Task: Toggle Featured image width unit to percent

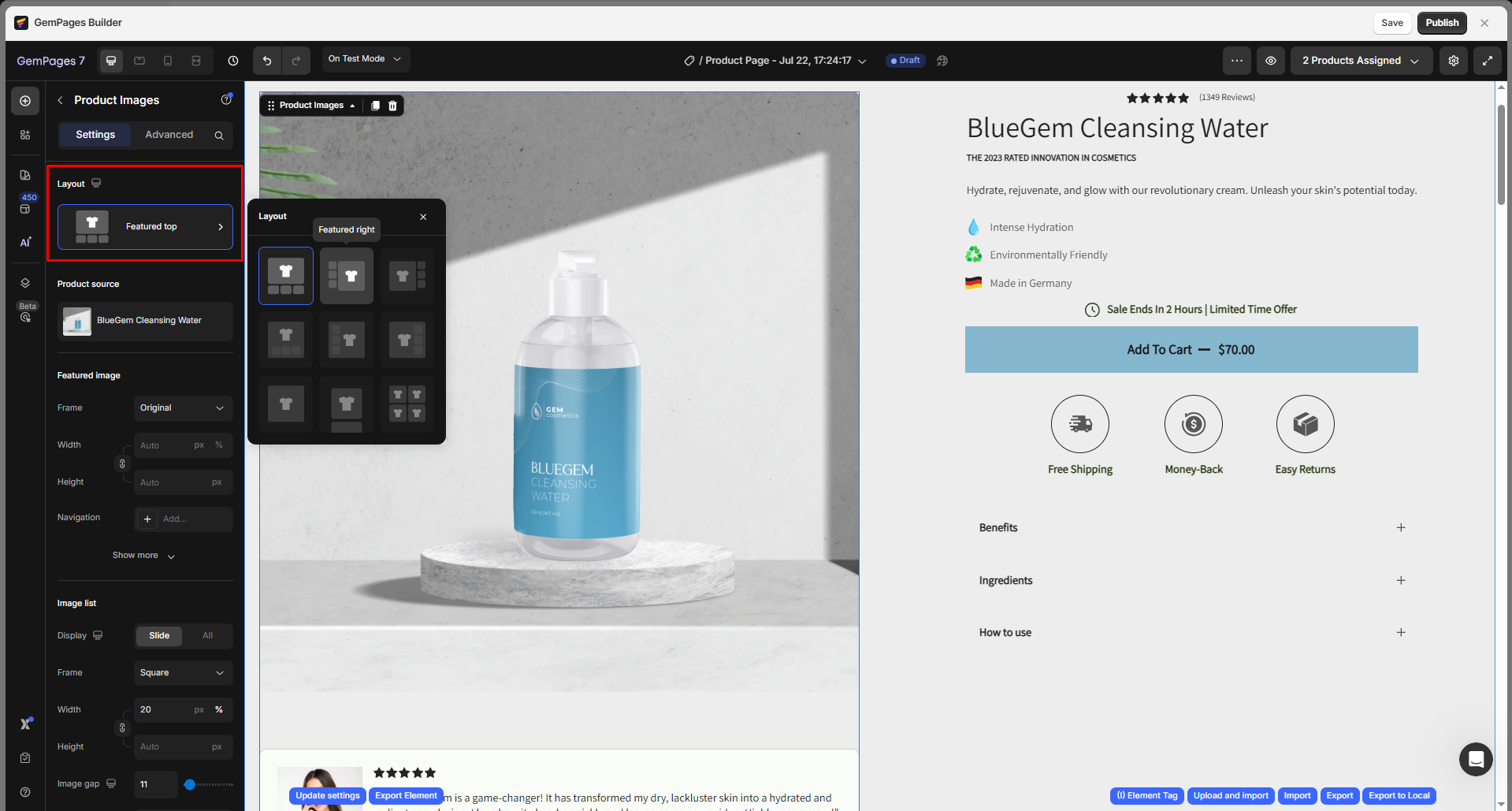Action: (219, 445)
